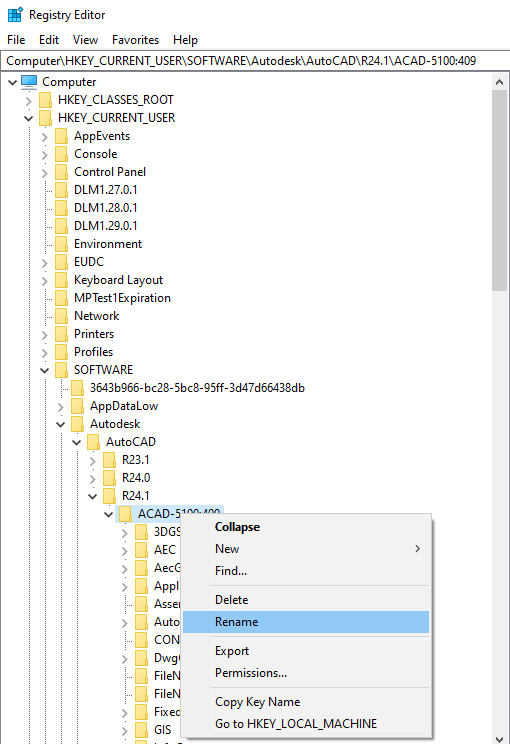Collapse the R24.1 key

pyautogui.click(x=93, y=497)
